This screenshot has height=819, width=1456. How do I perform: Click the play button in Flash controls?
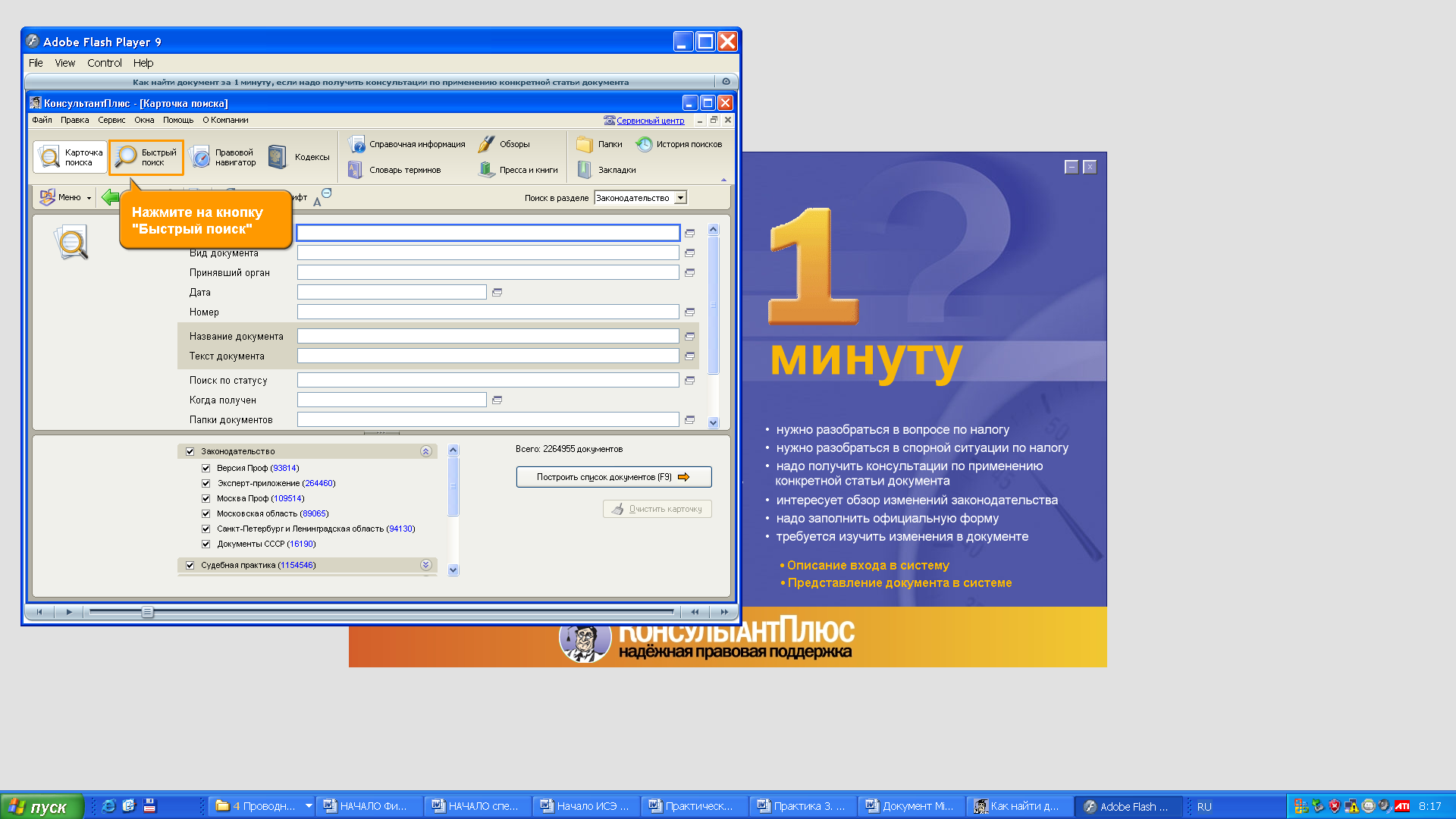[x=69, y=612]
